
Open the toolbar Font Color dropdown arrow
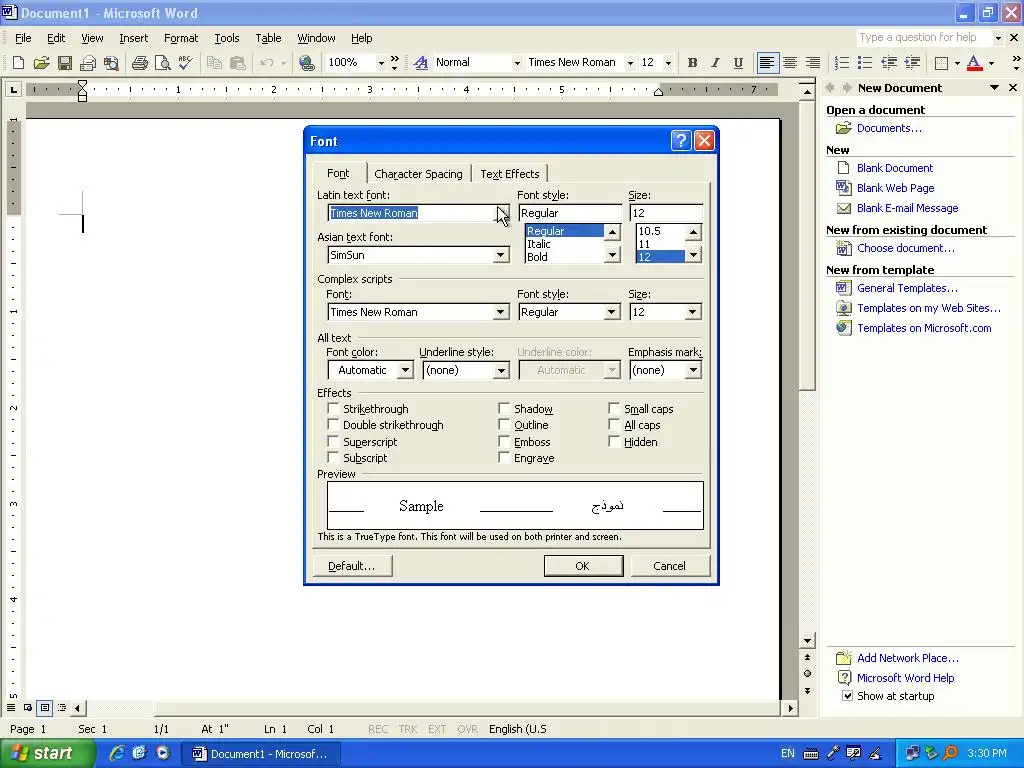click(991, 63)
